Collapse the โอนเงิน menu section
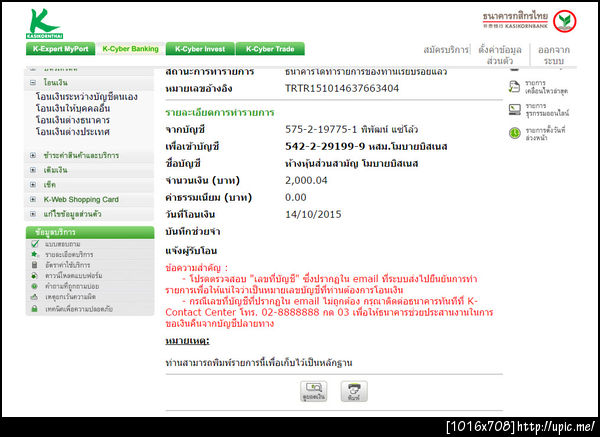 point(33,82)
